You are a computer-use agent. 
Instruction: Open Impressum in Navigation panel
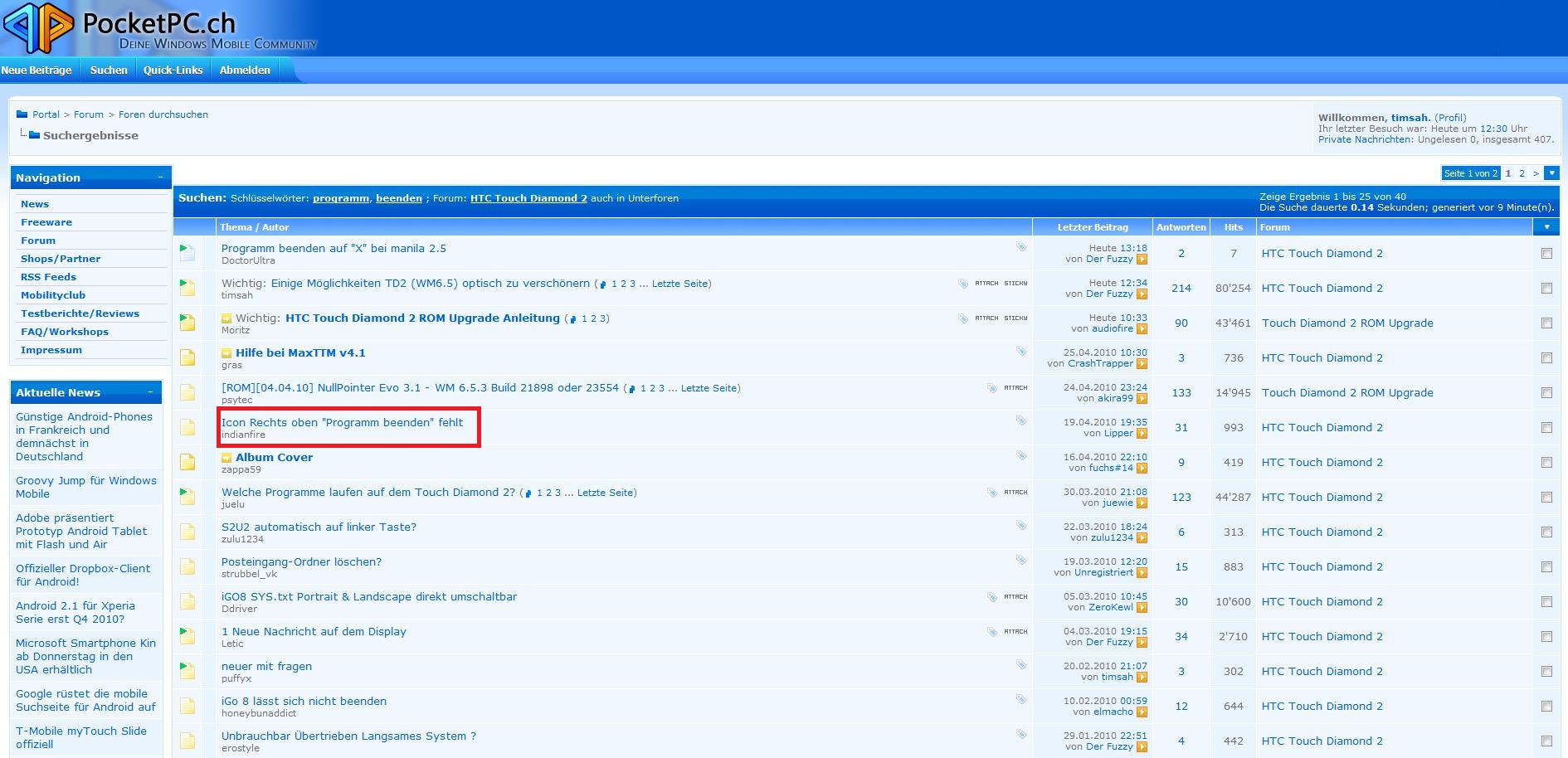click(x=51, y=350)
